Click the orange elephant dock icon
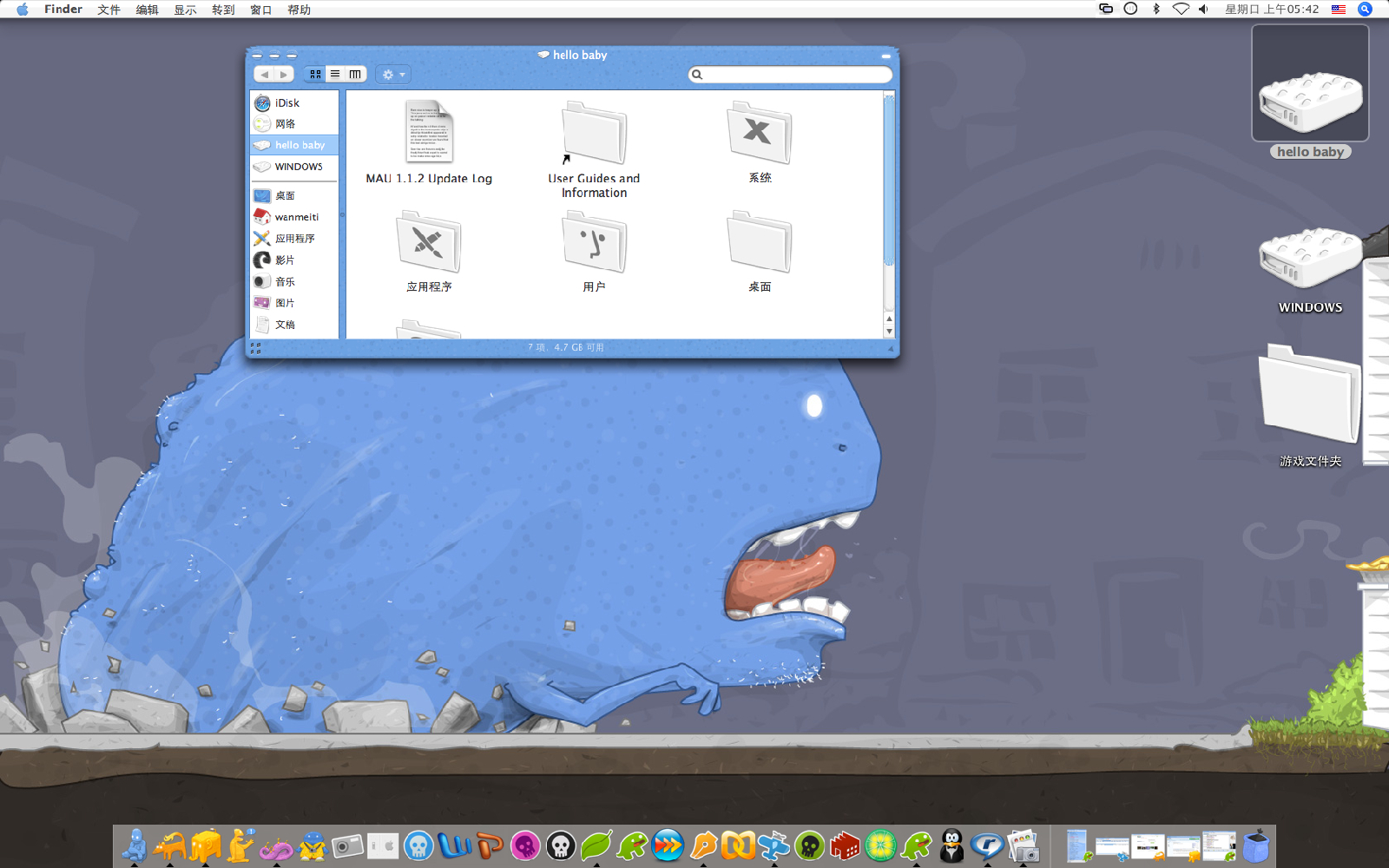 [170, 845]
